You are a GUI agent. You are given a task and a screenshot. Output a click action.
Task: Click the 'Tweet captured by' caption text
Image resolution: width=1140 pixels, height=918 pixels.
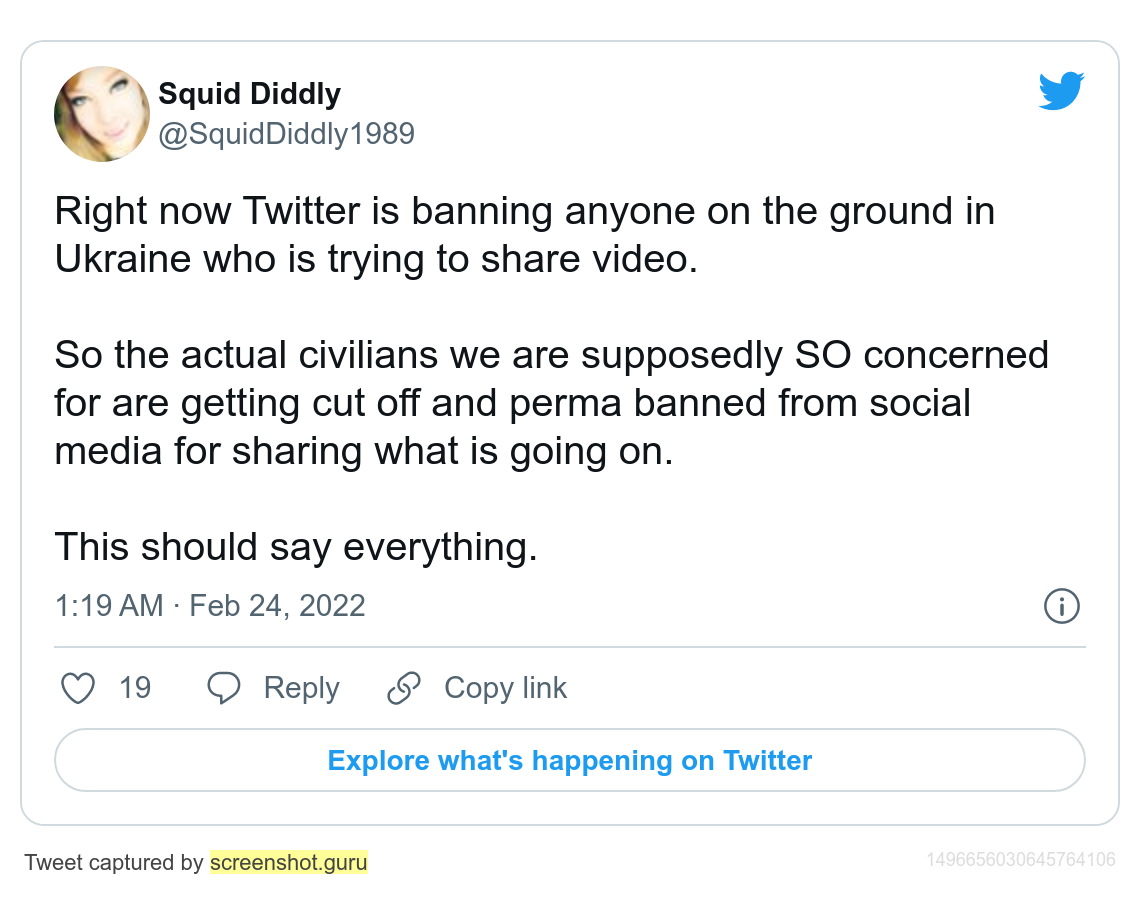point(114,862)
